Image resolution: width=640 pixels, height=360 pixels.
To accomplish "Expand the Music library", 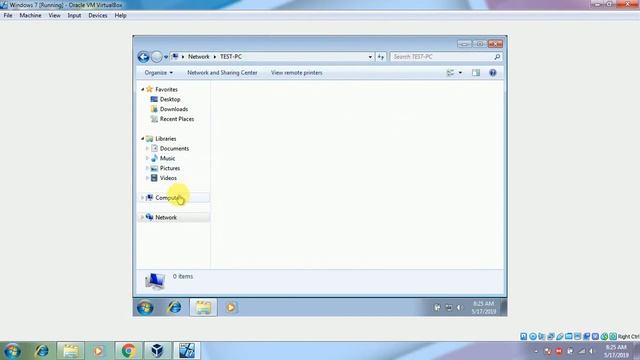I will click(147, 158).
